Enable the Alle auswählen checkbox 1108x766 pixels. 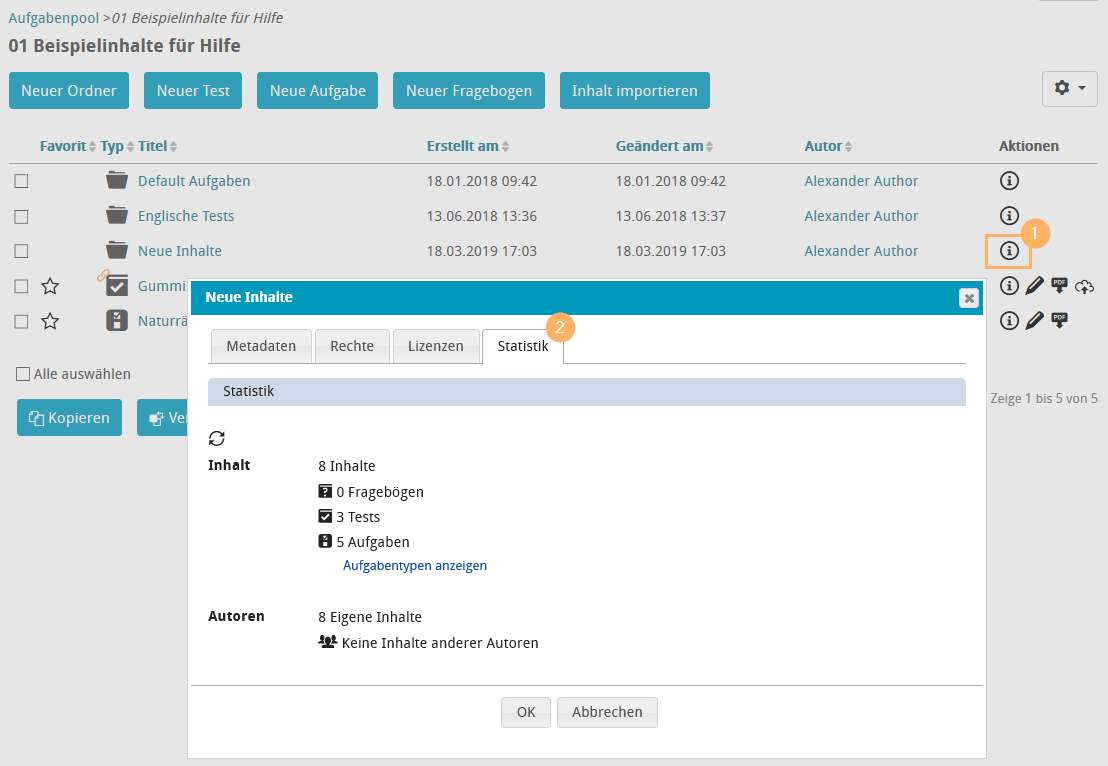coord(23,375)
